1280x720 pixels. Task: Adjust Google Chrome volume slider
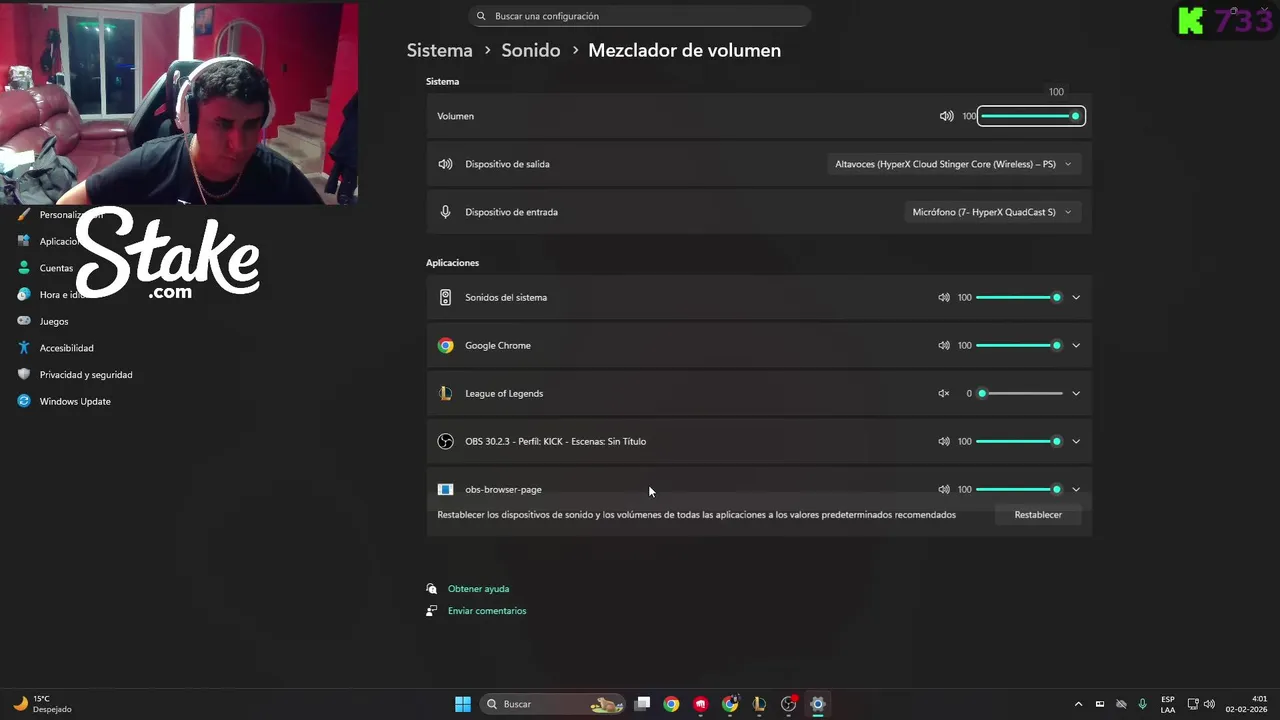(x=1019, y=345)
